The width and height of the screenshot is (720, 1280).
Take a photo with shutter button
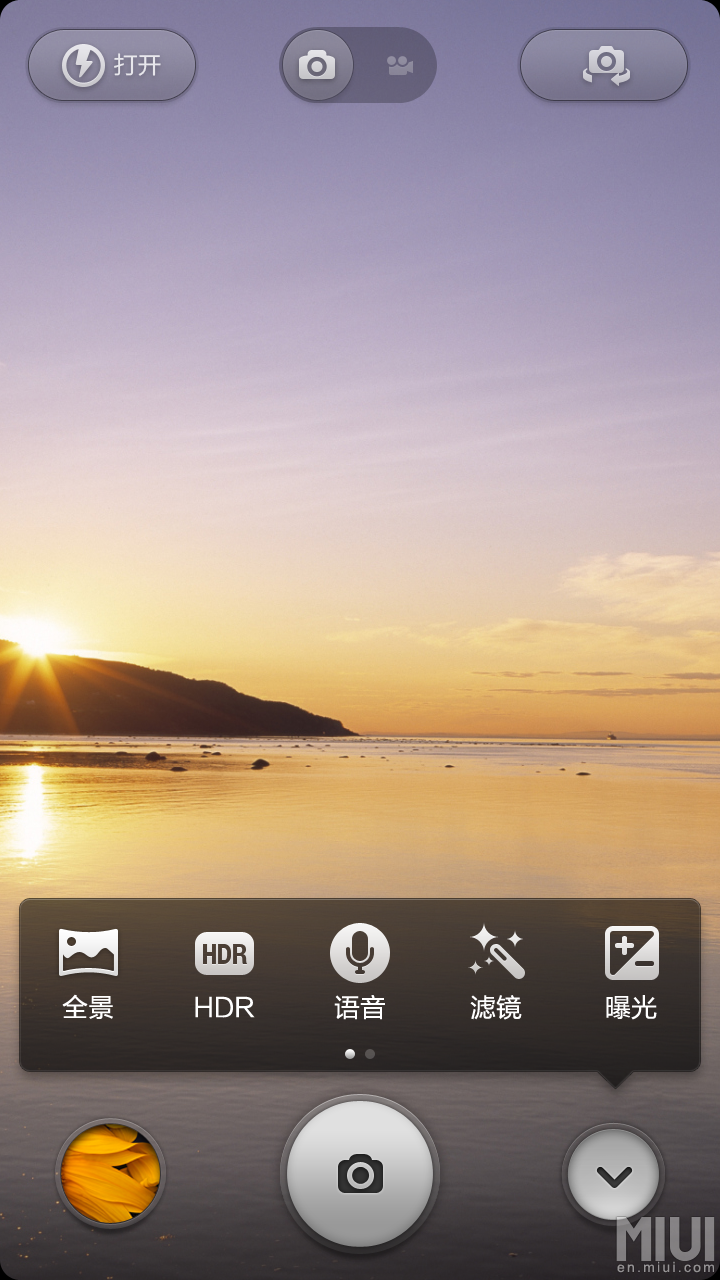click(360, 1173)
